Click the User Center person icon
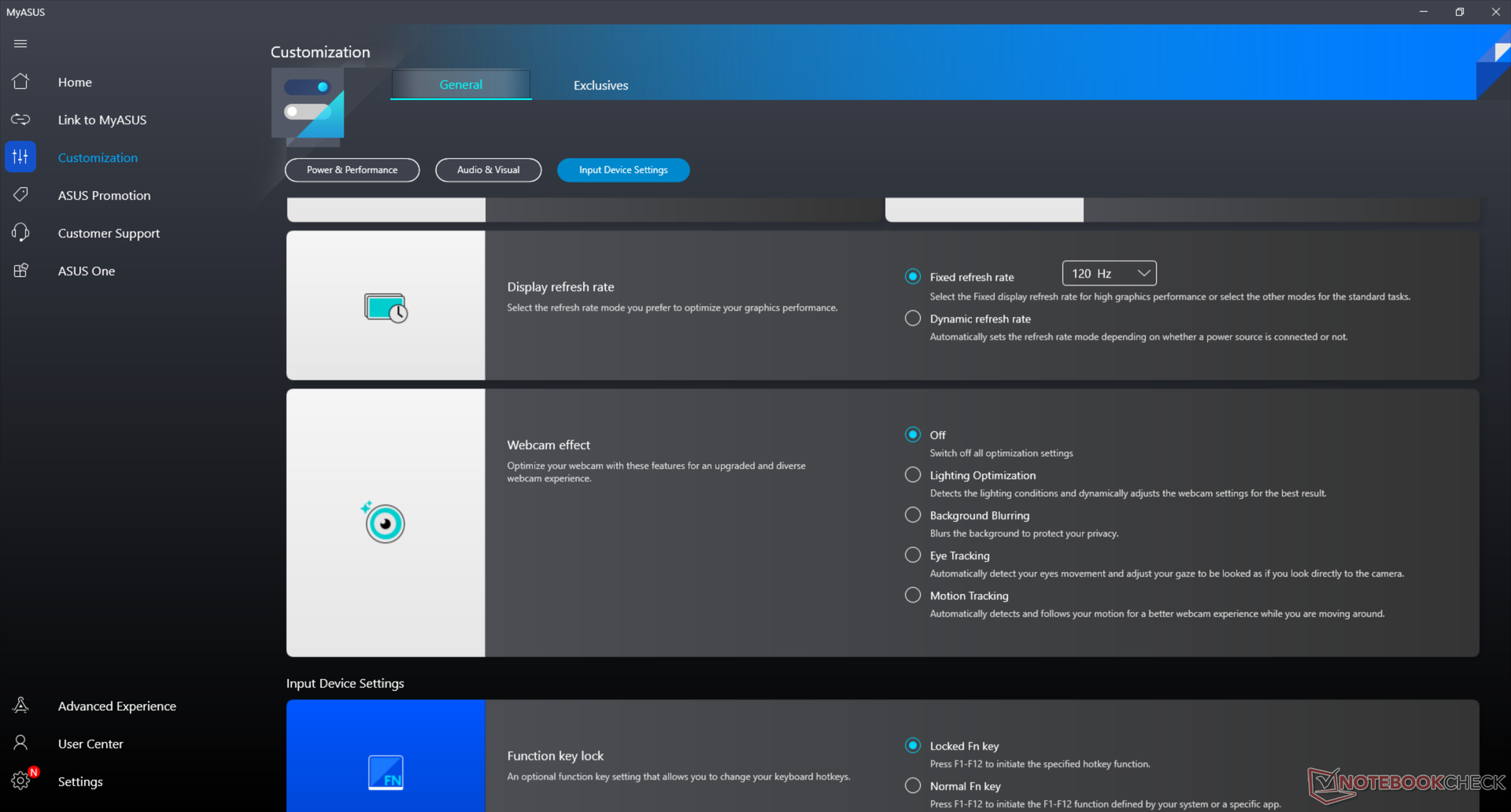Screen dimensions: 1511x812 tap(20, 744)
